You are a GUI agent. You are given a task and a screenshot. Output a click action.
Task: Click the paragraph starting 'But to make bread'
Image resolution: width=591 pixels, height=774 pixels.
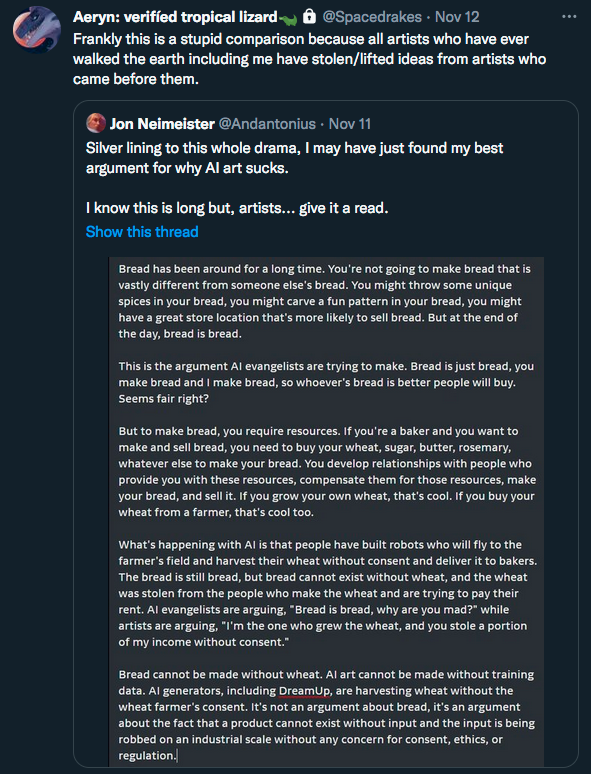[327, 471]
